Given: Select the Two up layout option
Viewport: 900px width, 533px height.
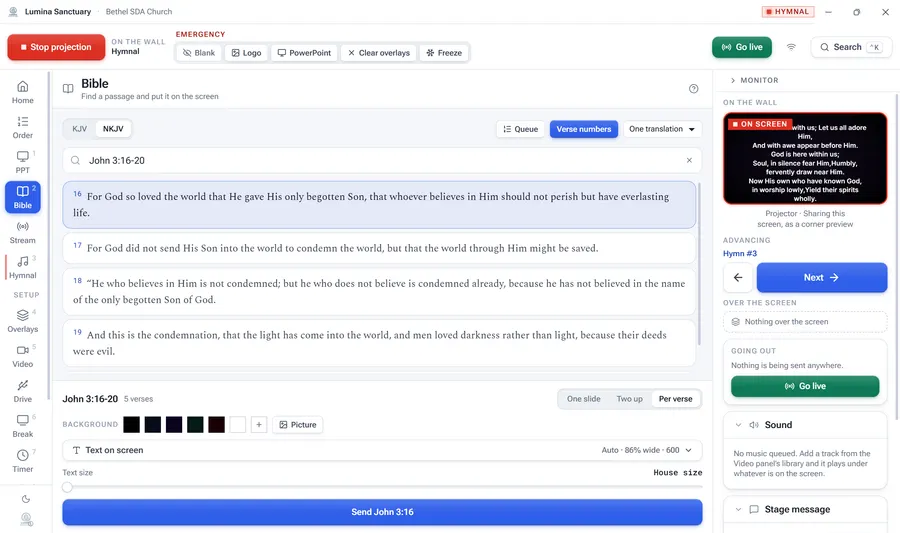Looking at the screenshot, I should 629,399.
